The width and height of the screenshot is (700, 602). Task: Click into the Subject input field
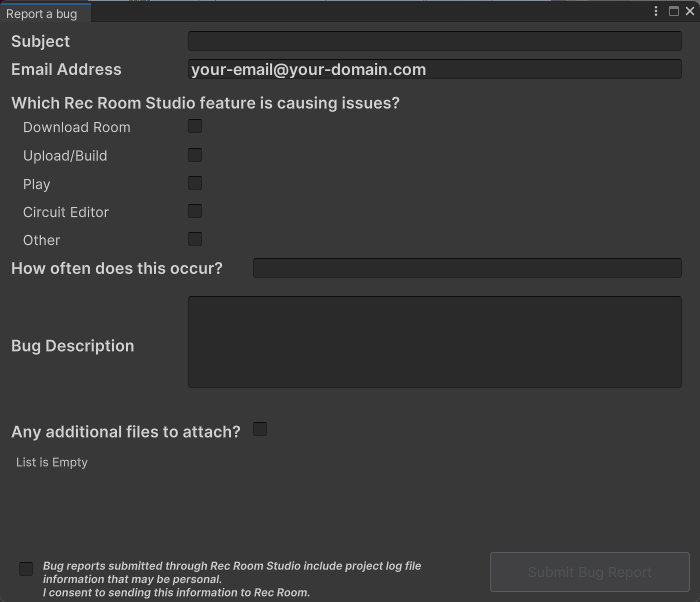tap(434, 41)
